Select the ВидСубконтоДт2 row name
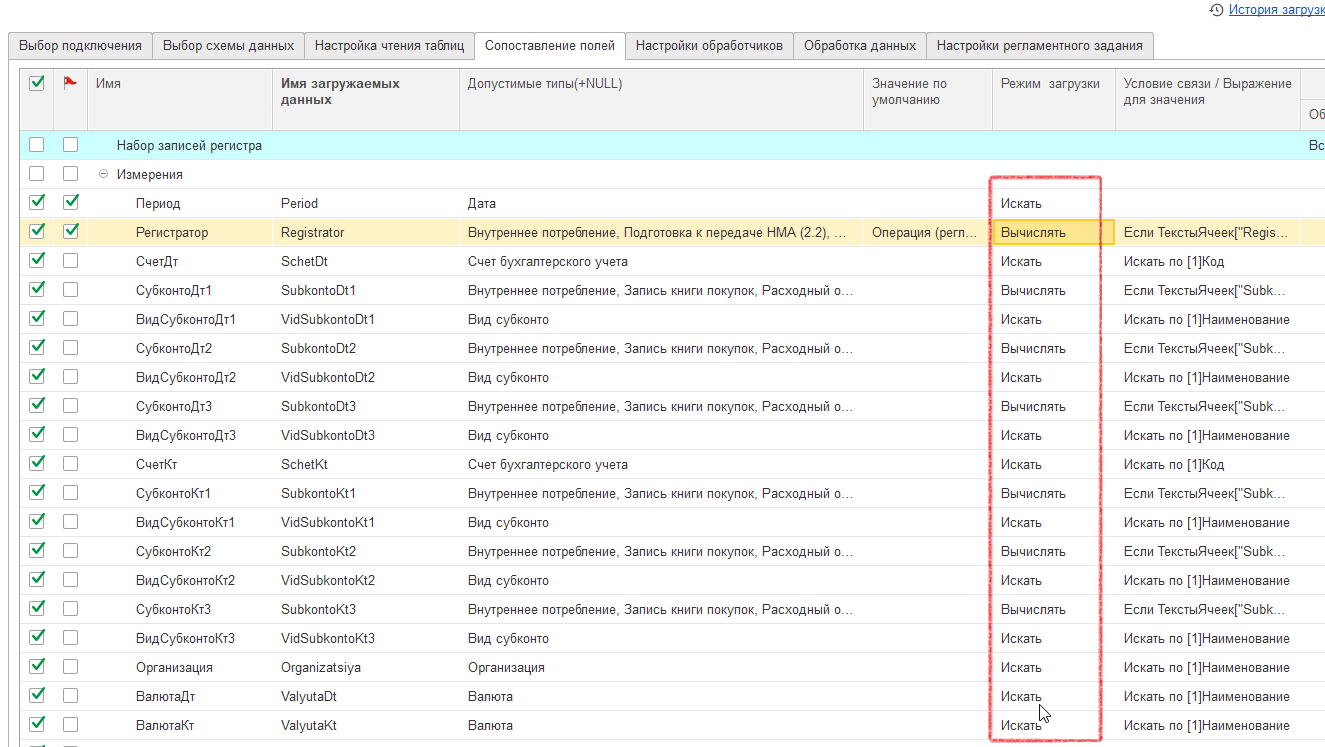Image resolution: width=1325 pixels, height=747 pixels. [186, 377]
